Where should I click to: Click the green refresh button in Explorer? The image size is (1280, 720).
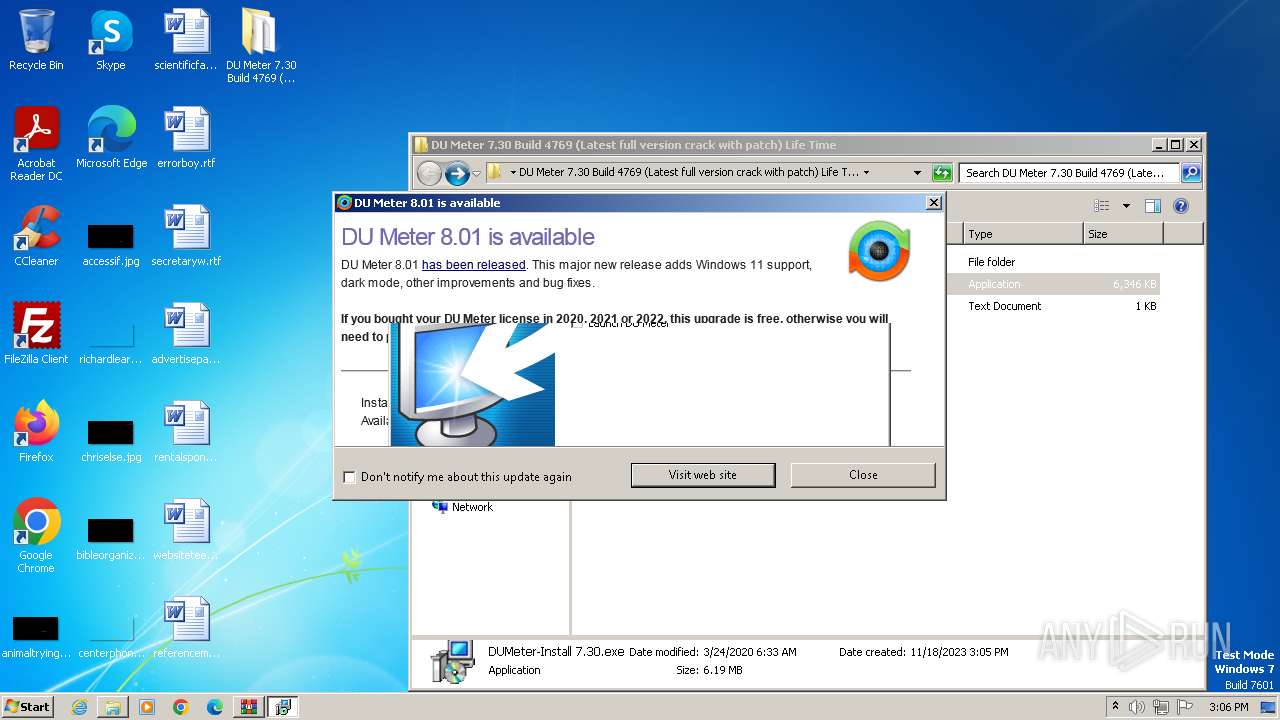pos(941,173)
